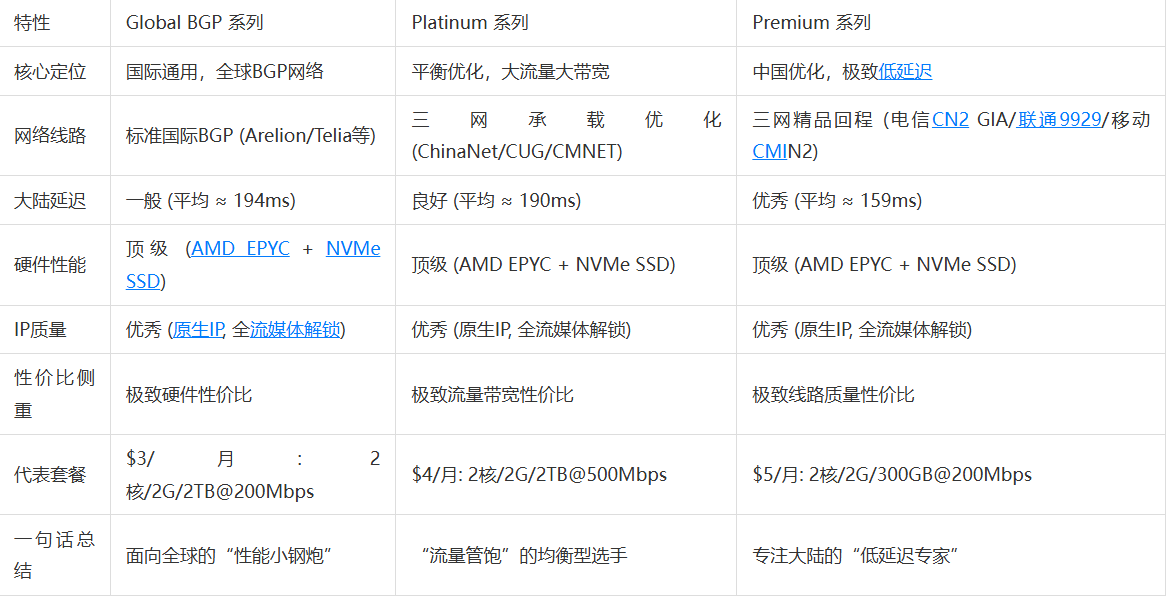
Task: Click the CN2 hyperlink
Action: [950, 120]
